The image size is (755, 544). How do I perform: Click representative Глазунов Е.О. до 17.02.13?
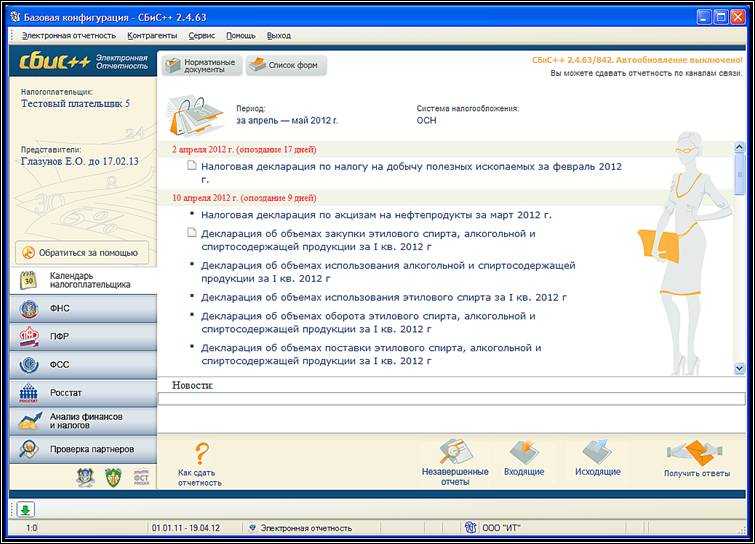79,161
